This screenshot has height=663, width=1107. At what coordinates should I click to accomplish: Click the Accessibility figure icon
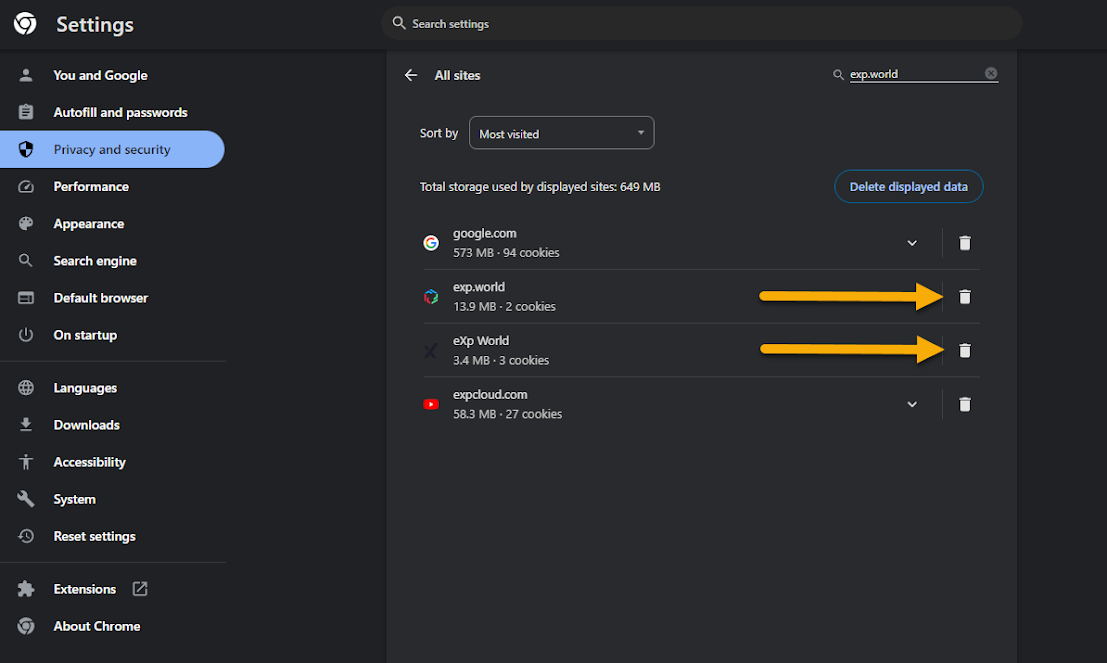[x=26, y=462]
